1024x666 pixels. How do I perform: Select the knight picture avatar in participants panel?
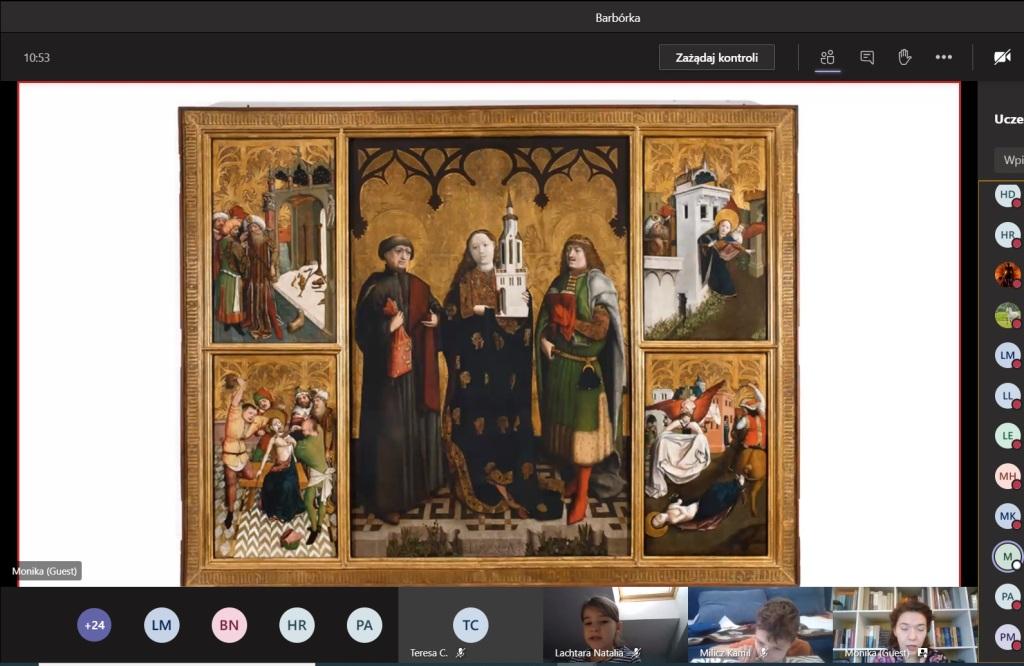click(x=1008, y=275)
